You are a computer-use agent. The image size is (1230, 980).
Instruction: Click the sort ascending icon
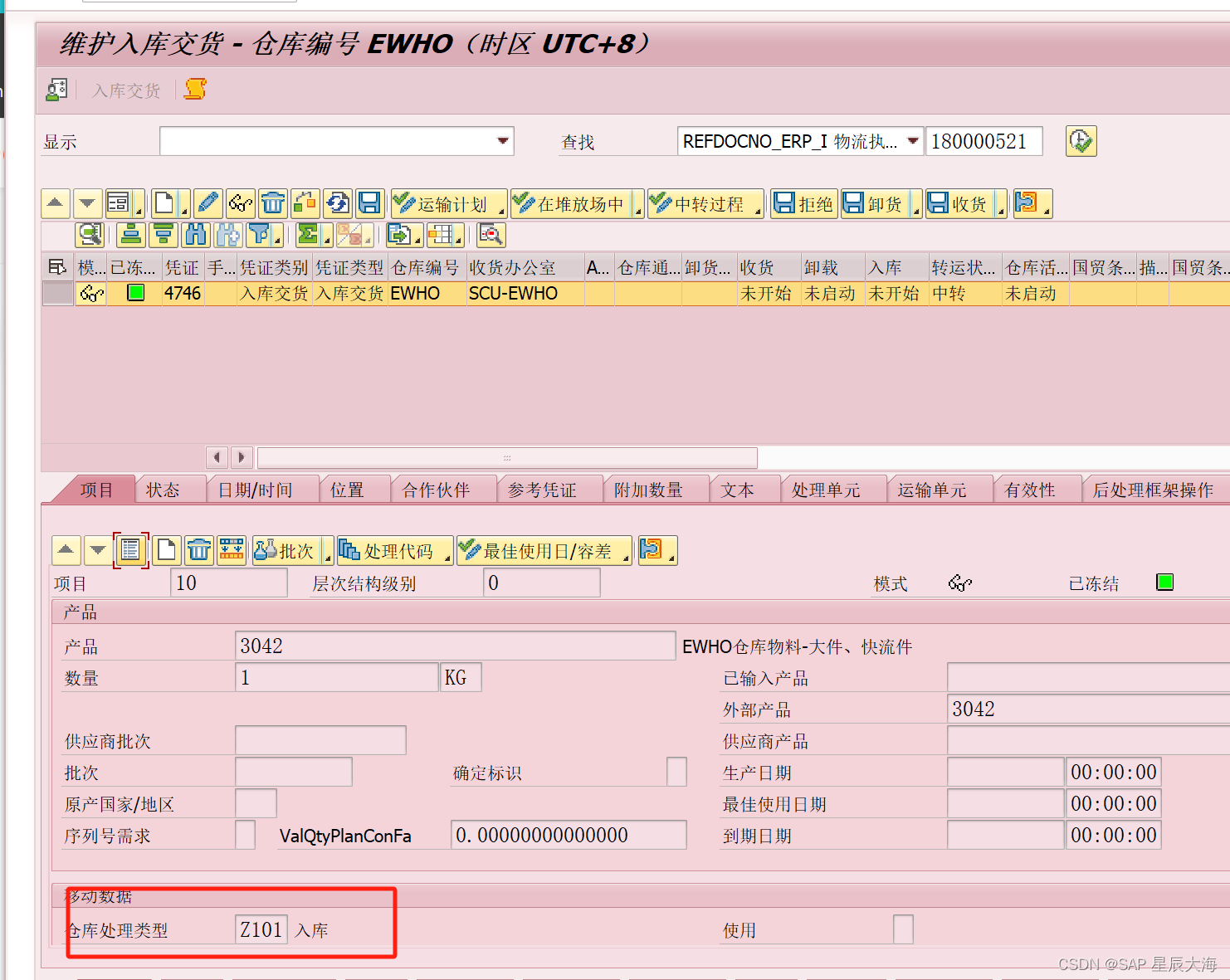(130, 235)
